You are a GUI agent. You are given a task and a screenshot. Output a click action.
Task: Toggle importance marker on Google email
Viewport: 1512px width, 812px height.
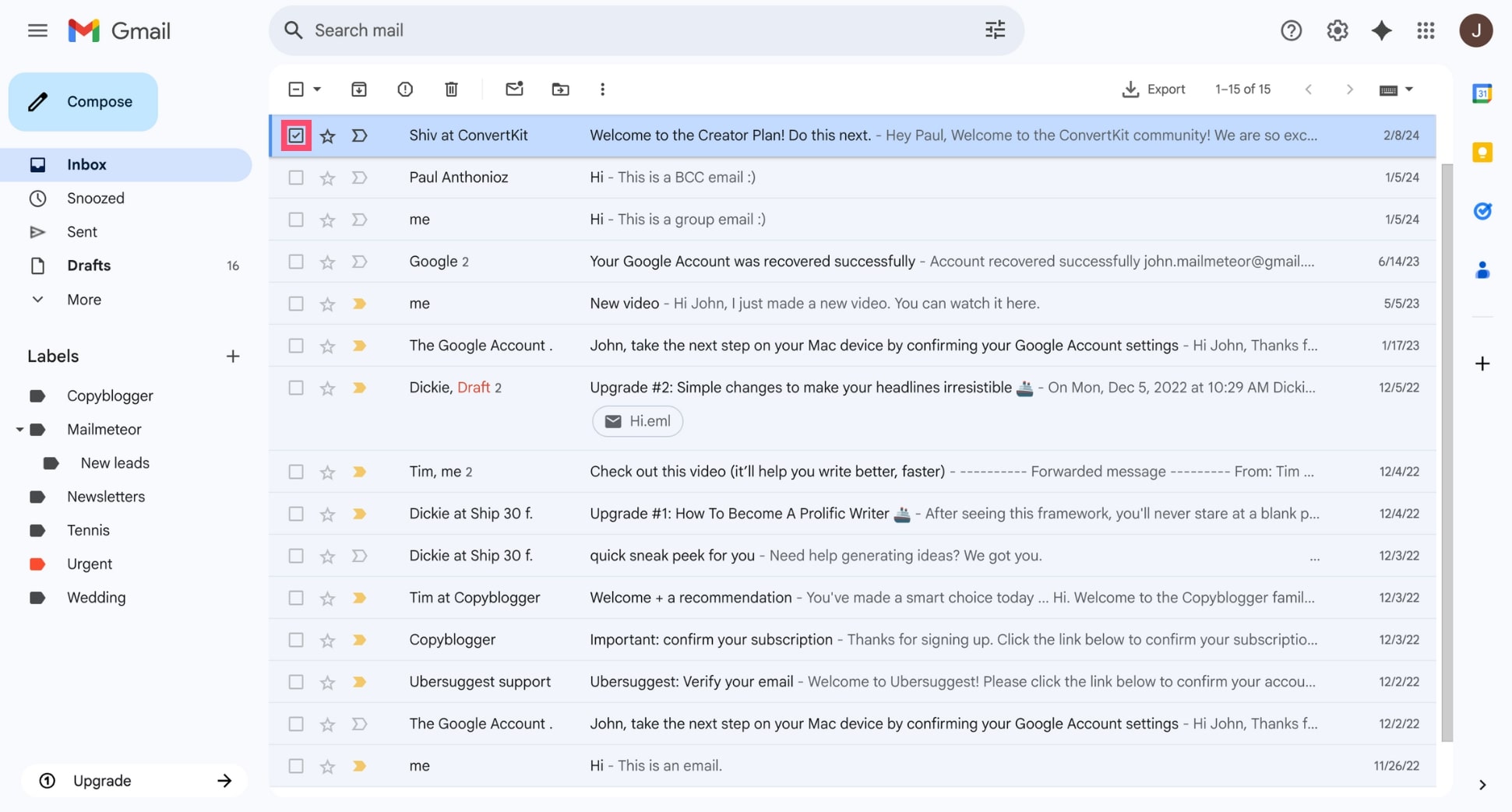(359, 262)
